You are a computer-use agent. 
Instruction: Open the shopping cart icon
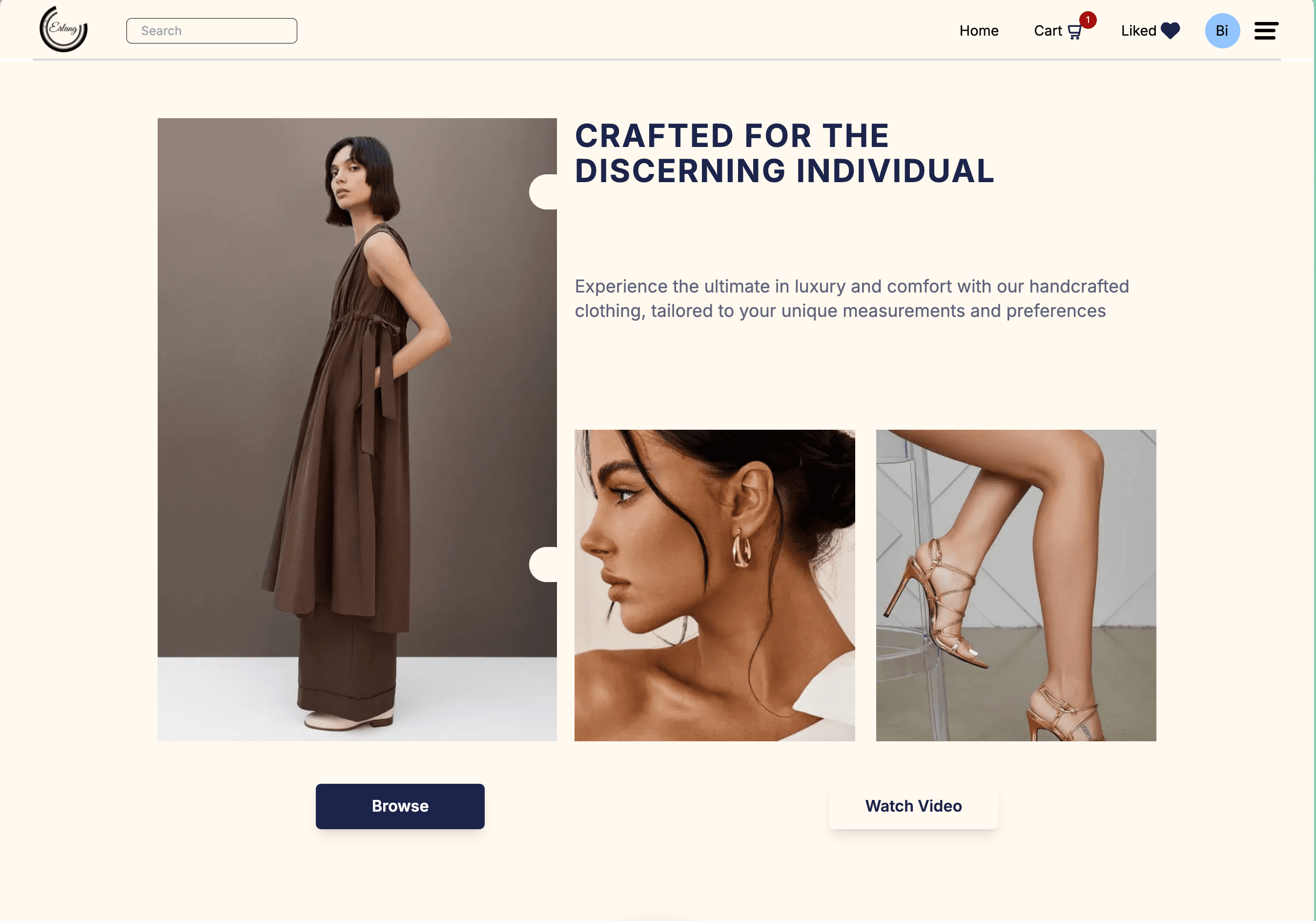(x=1074, y=32)
